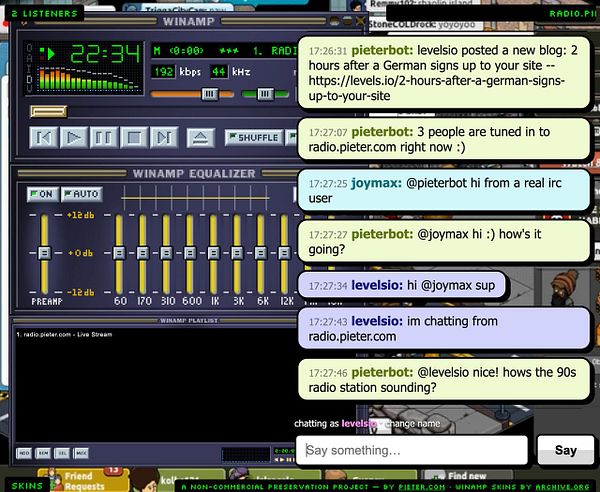Focus the Say something chat input

(x=412, y=450)
